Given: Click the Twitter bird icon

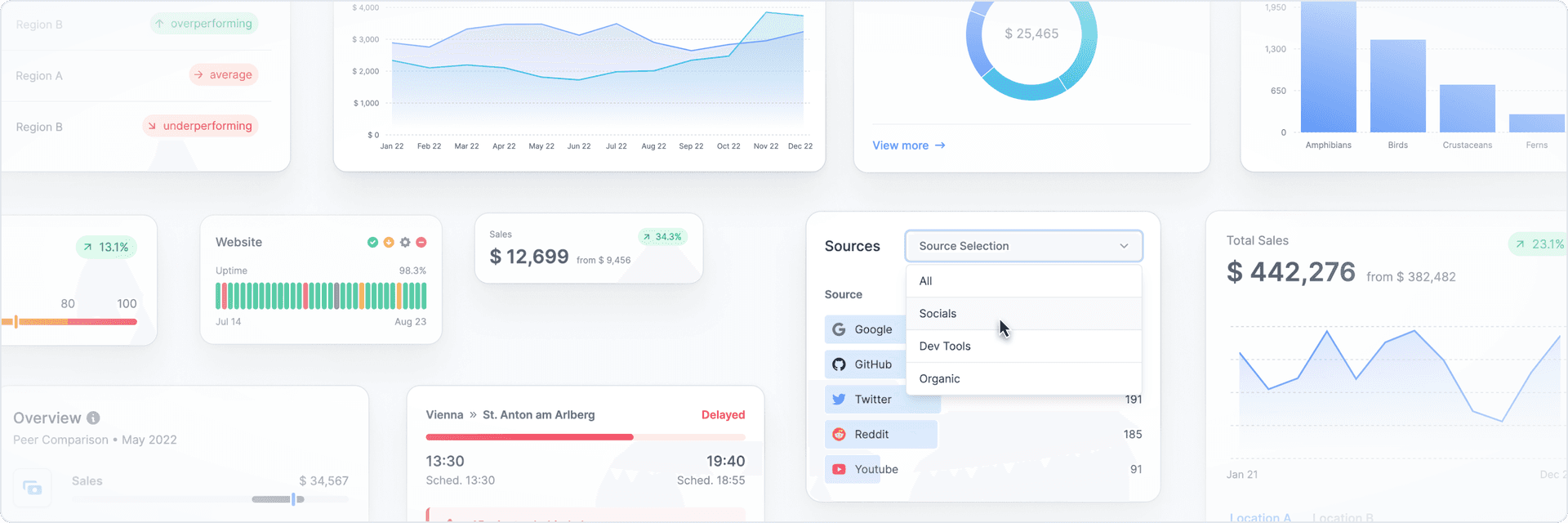Looking at the screenshot, I should (x=839, y=400).
